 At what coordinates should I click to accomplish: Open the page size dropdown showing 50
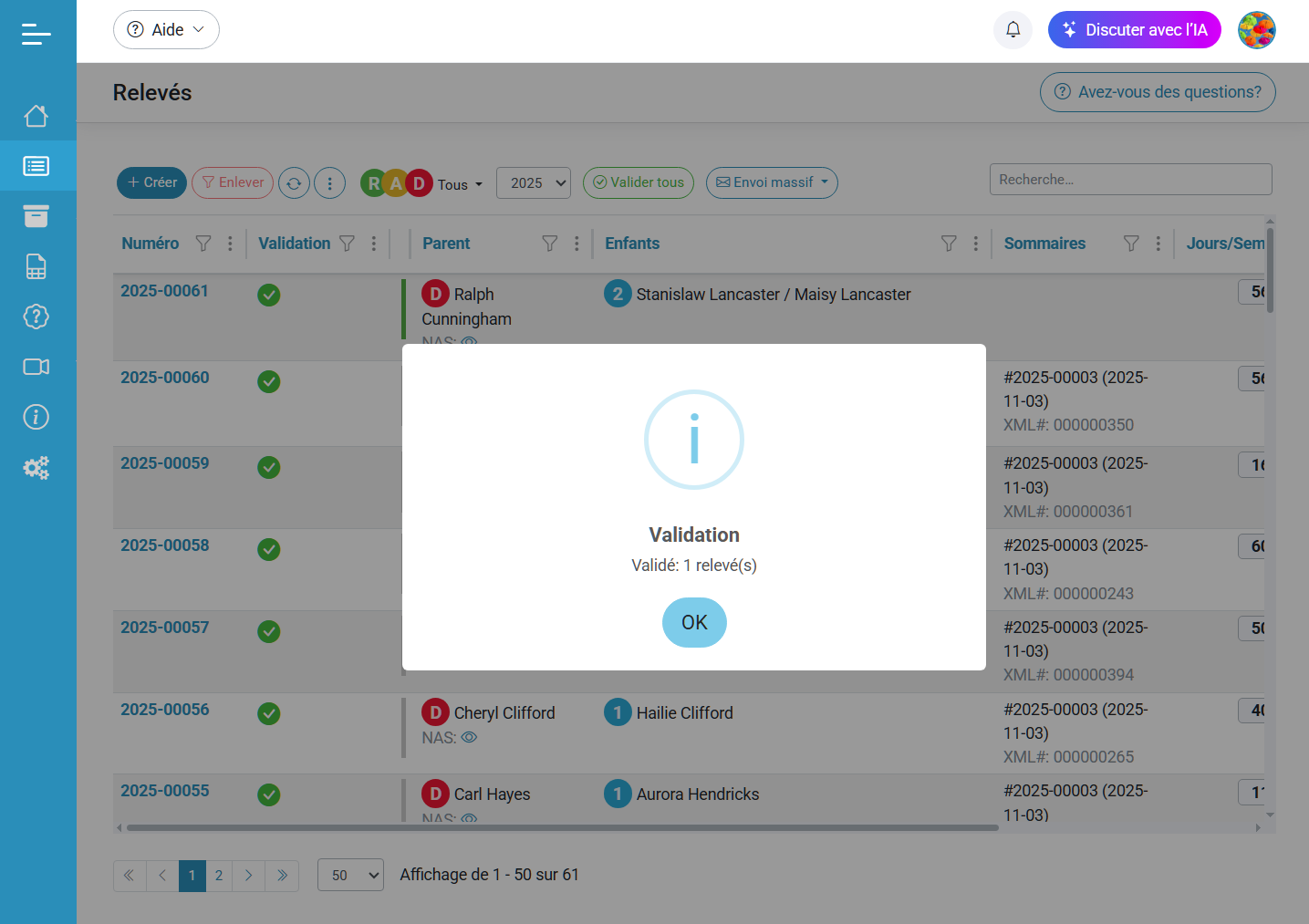(350, 876)
